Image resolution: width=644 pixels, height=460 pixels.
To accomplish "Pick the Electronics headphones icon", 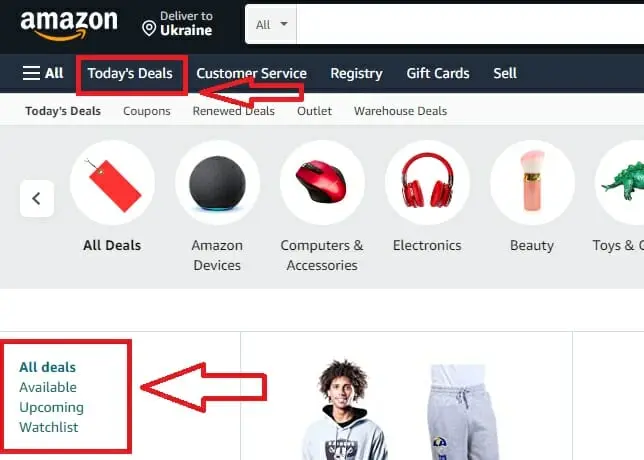I will pos(427,182).
